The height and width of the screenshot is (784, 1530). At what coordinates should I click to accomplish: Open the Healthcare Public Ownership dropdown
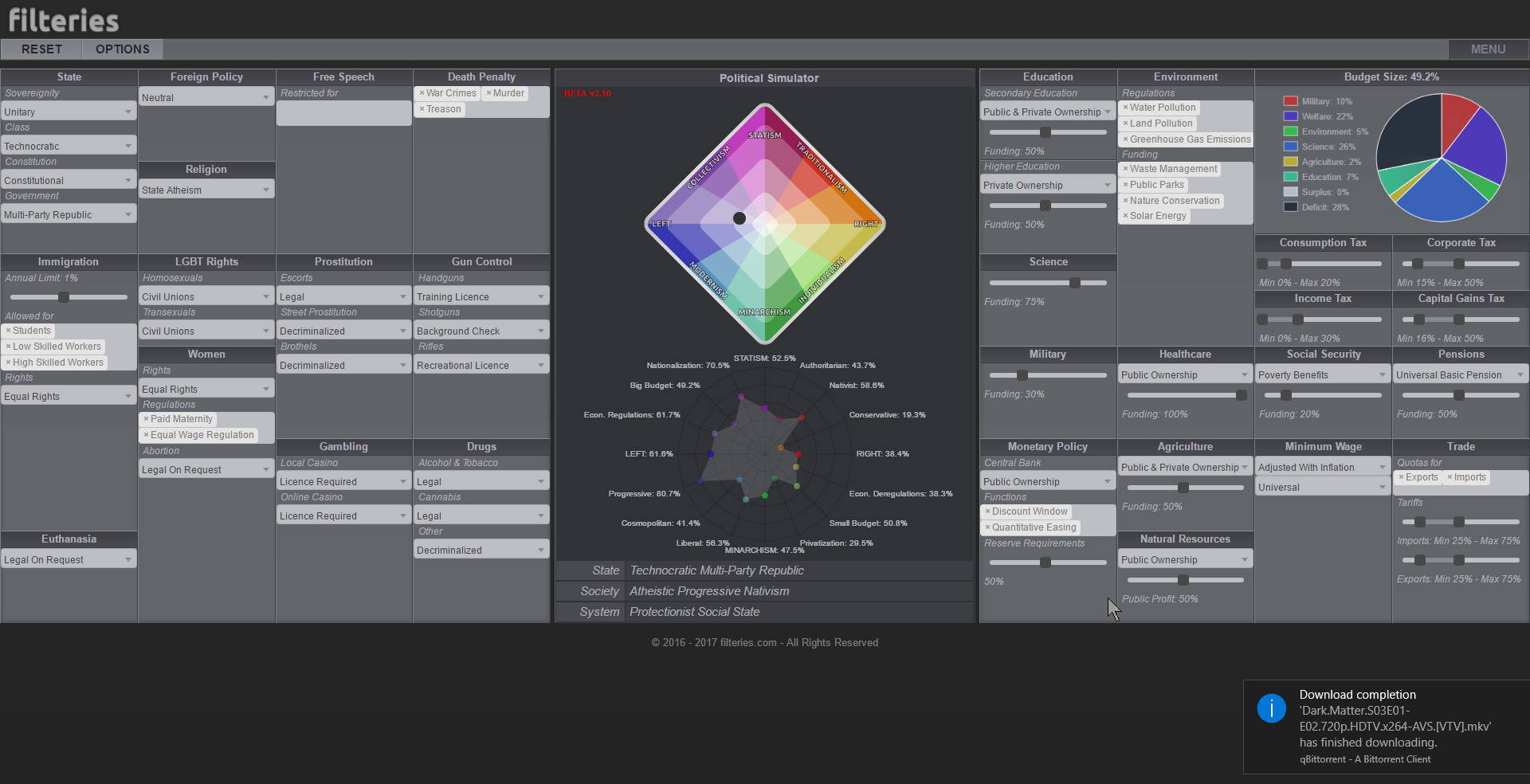(x=1184, y=374)
